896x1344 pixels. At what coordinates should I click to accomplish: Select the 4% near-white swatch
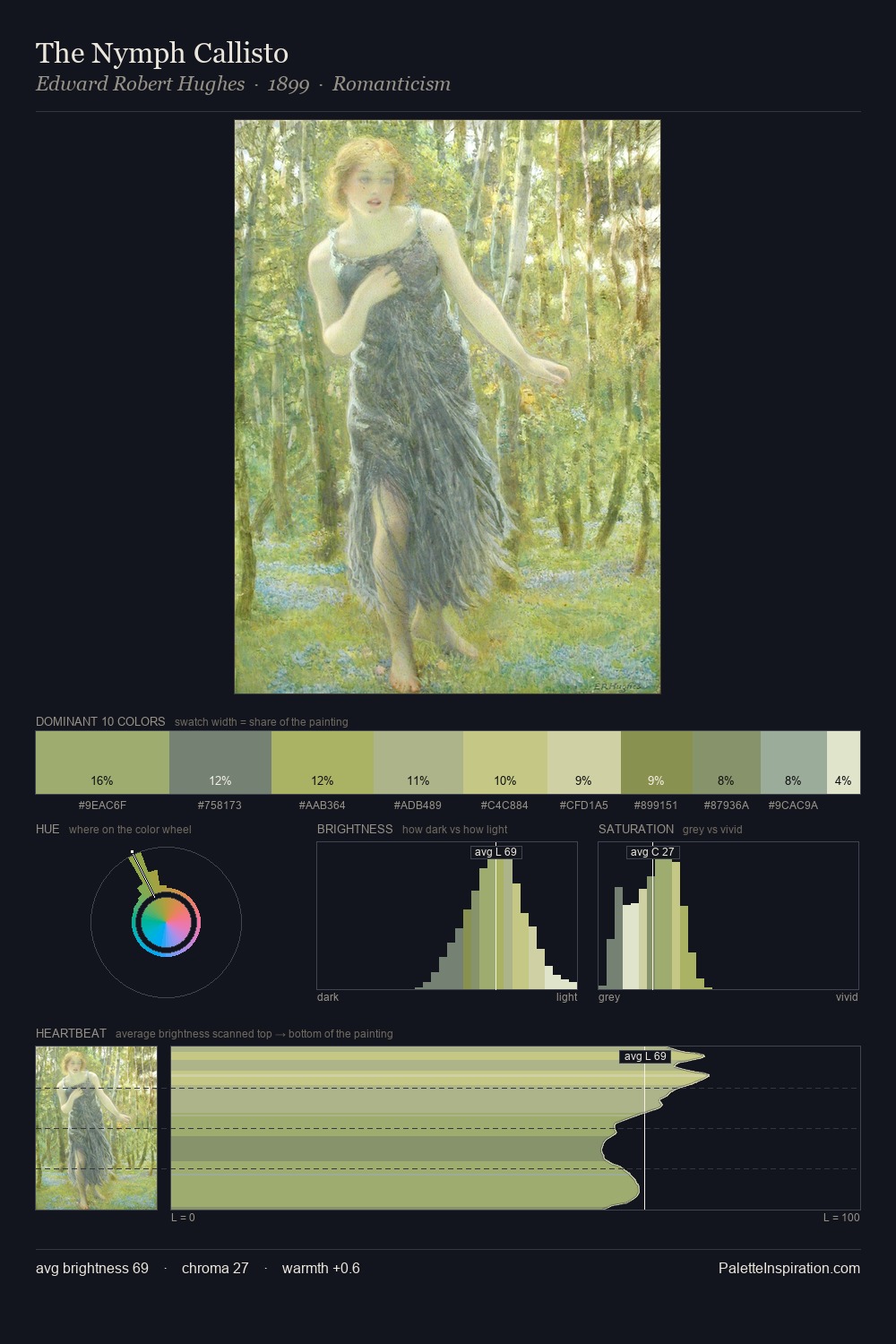click(x=843, y=762)
